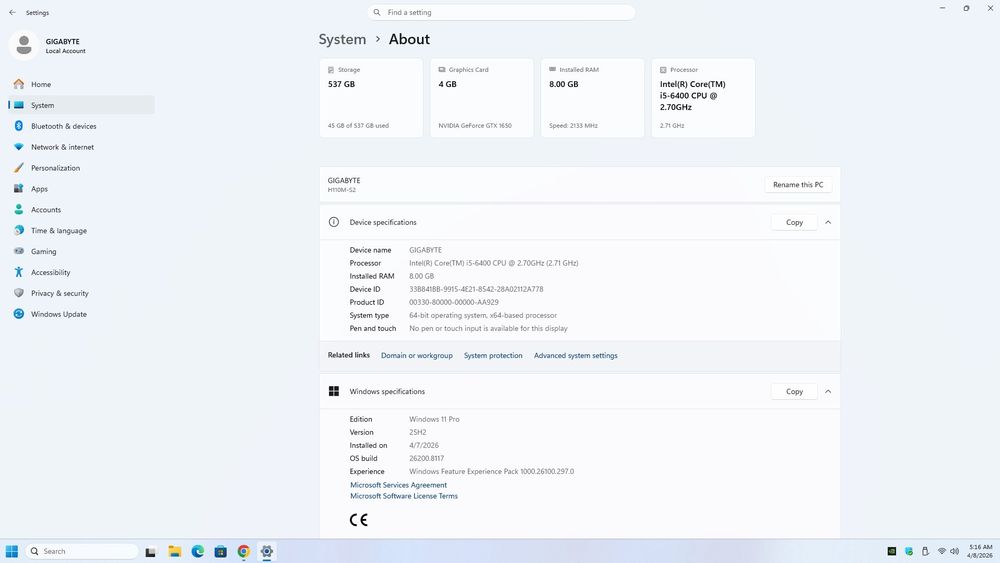Go to the Gaming settings
This screenshot has height=563, width=1000.
click(81, 251)
